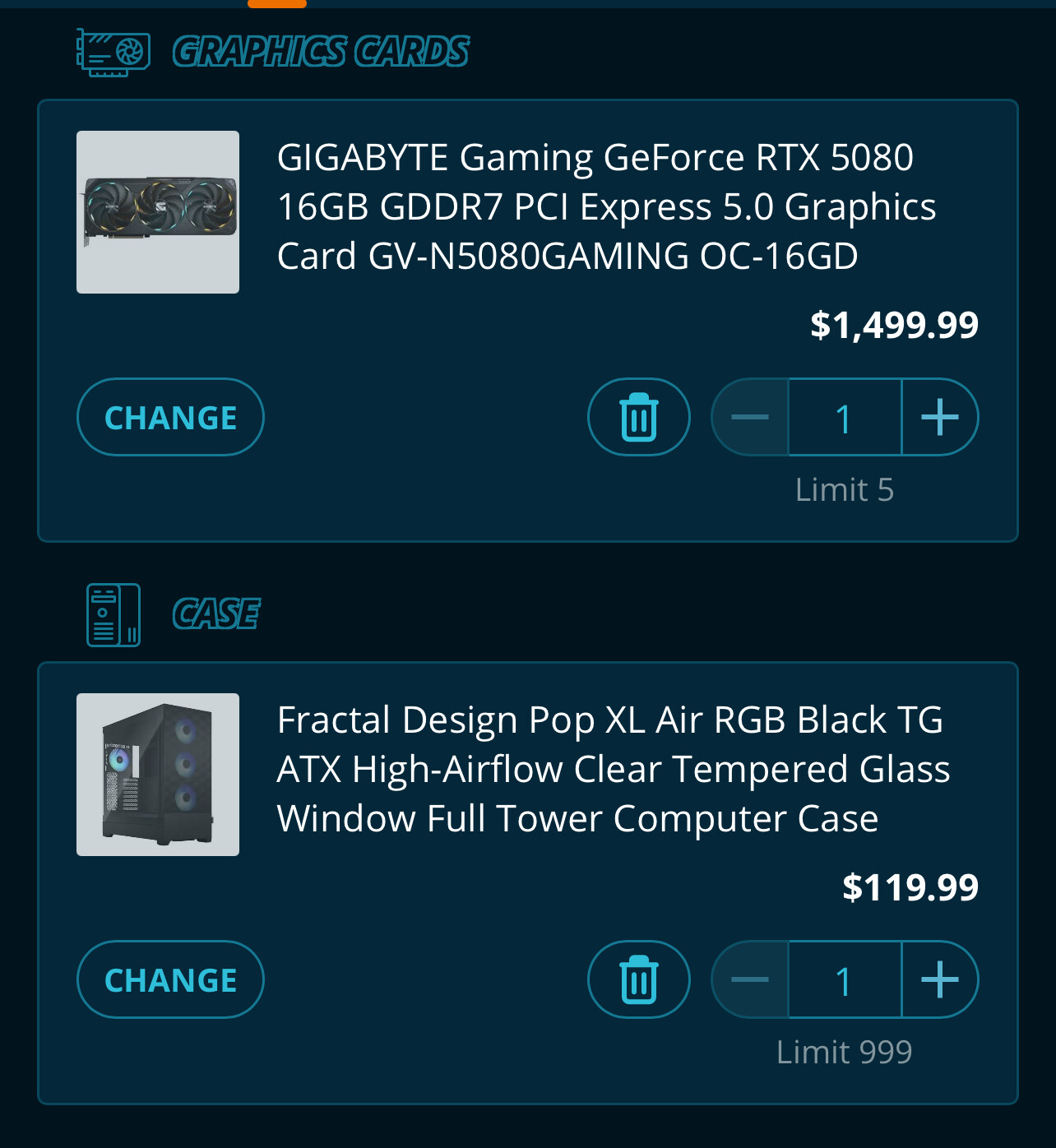
Task: Open the GIGABYTE graphics card thumbnail
Action: (158, 212)
